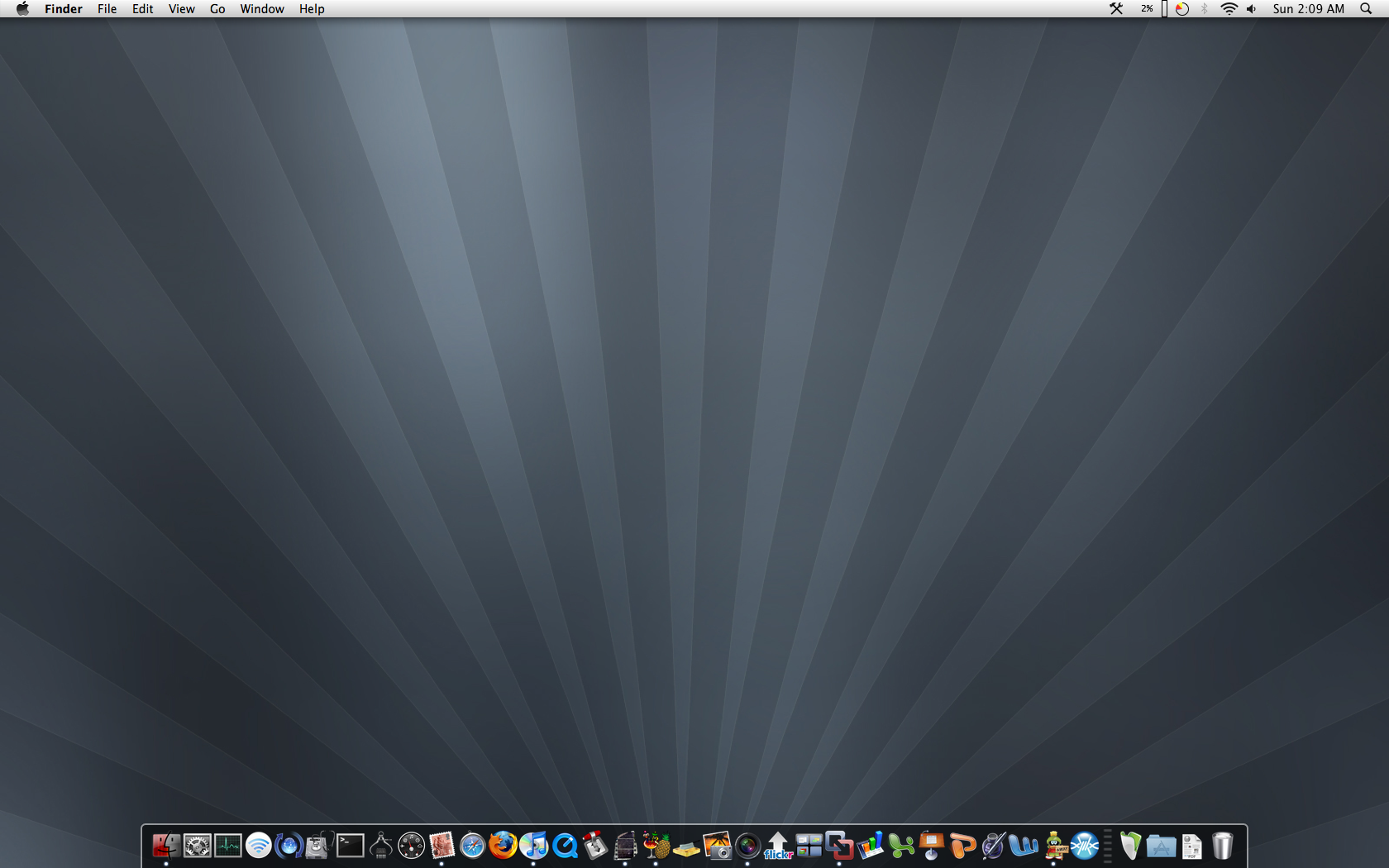Launch VMware Fusion from the Dock
1389x868 pixels.
coord(839,846)
